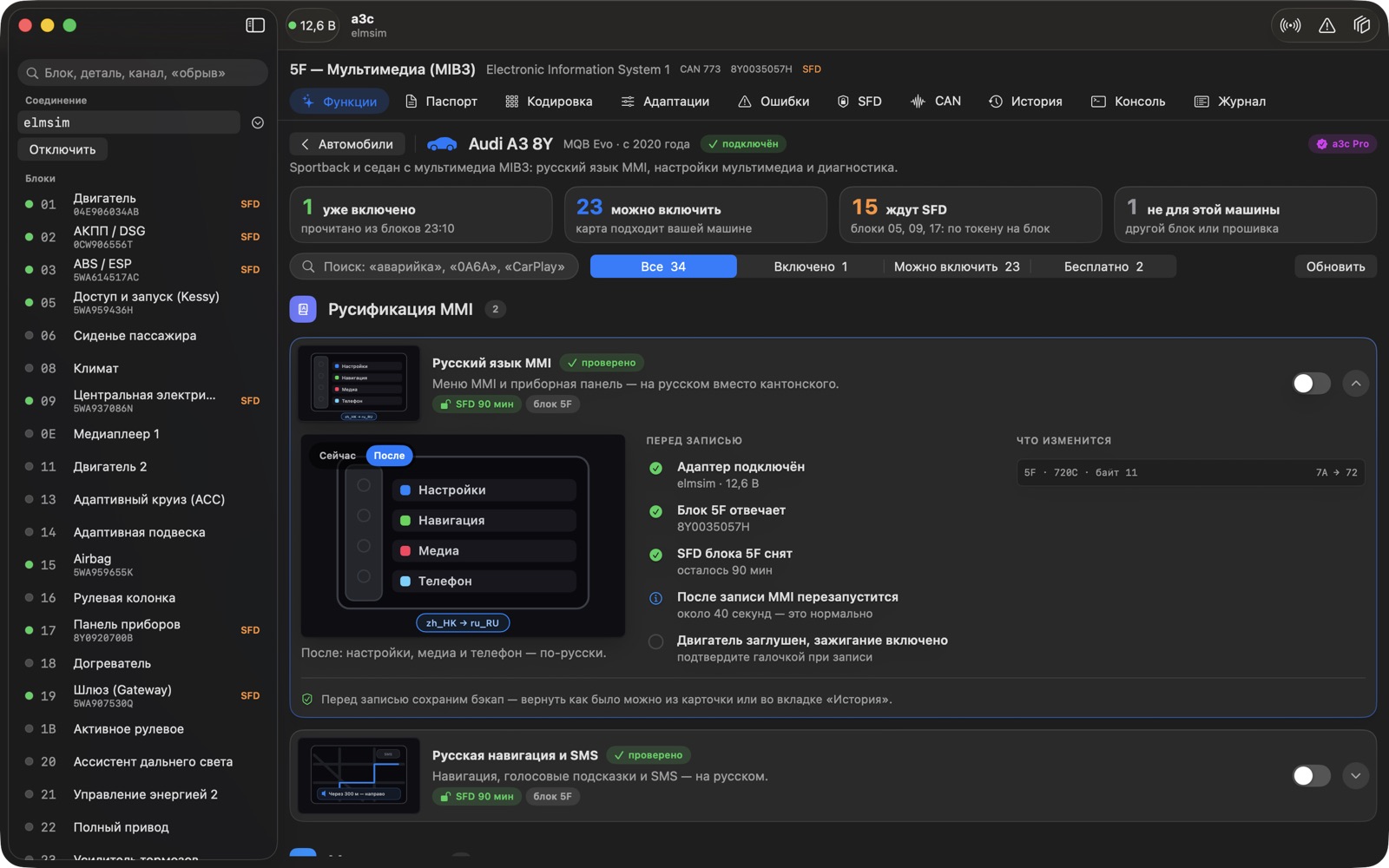Click the sidebar search field for blocks
The image size is (1389, 868).
[142, 73]
